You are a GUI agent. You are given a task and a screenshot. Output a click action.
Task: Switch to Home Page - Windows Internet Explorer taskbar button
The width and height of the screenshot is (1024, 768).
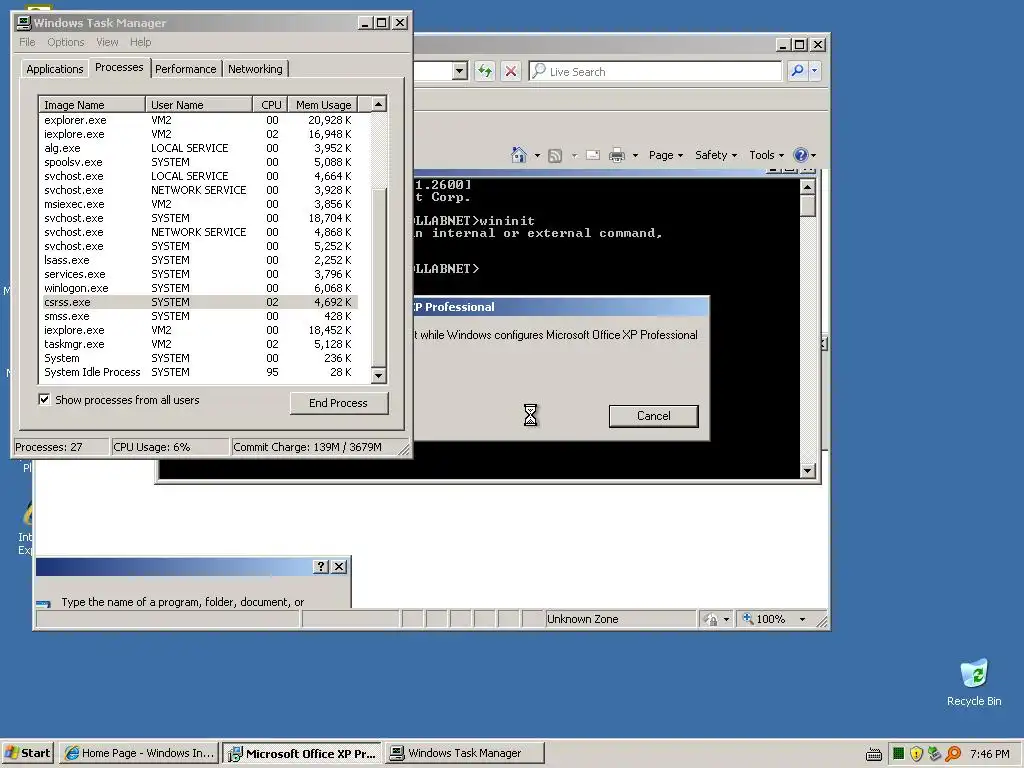click(139, 753)
